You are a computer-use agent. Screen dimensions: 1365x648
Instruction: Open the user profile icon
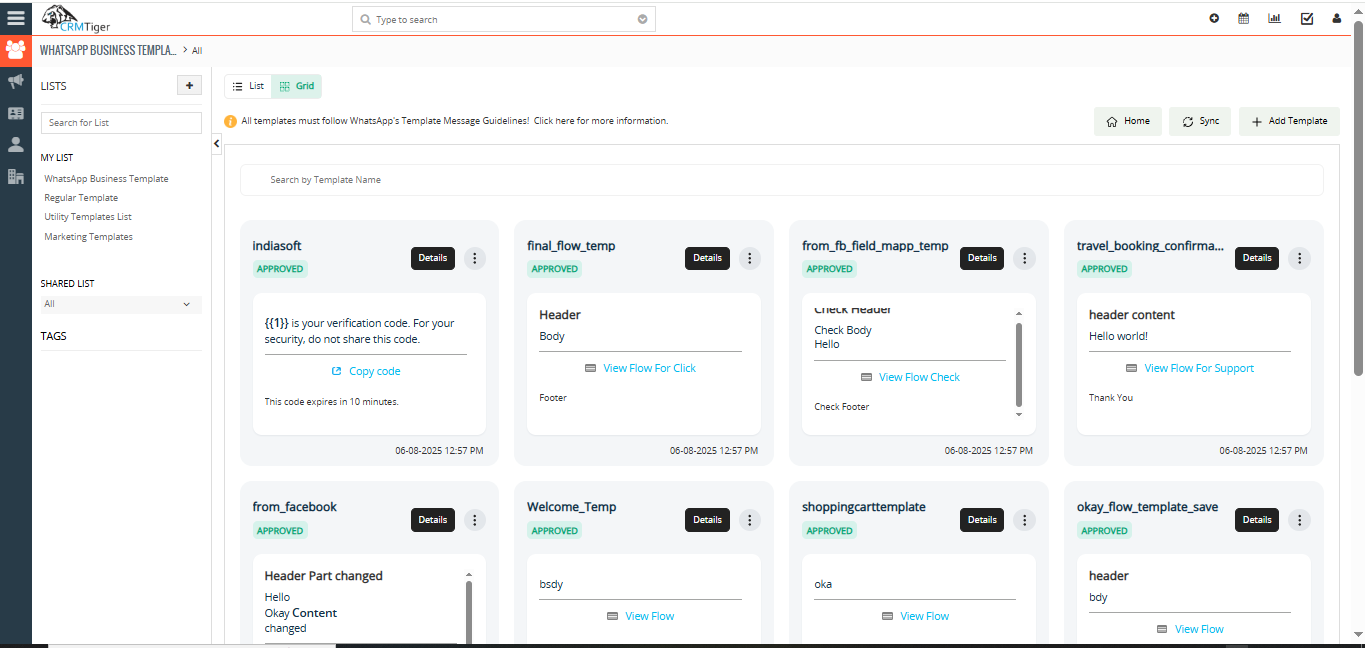pos(1337,18)
